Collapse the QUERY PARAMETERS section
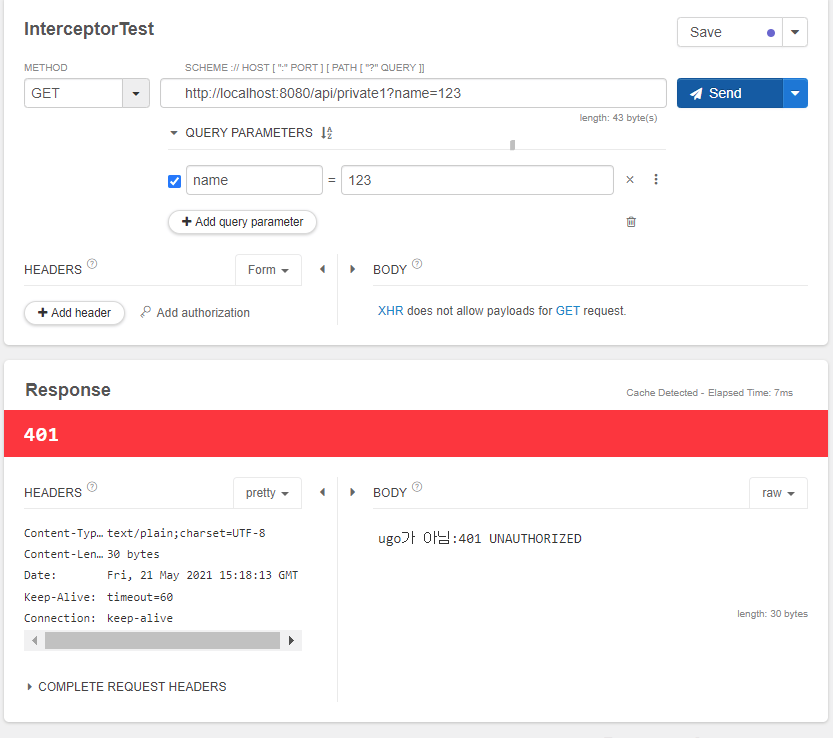The image size is (833, 738). point(174,132)
